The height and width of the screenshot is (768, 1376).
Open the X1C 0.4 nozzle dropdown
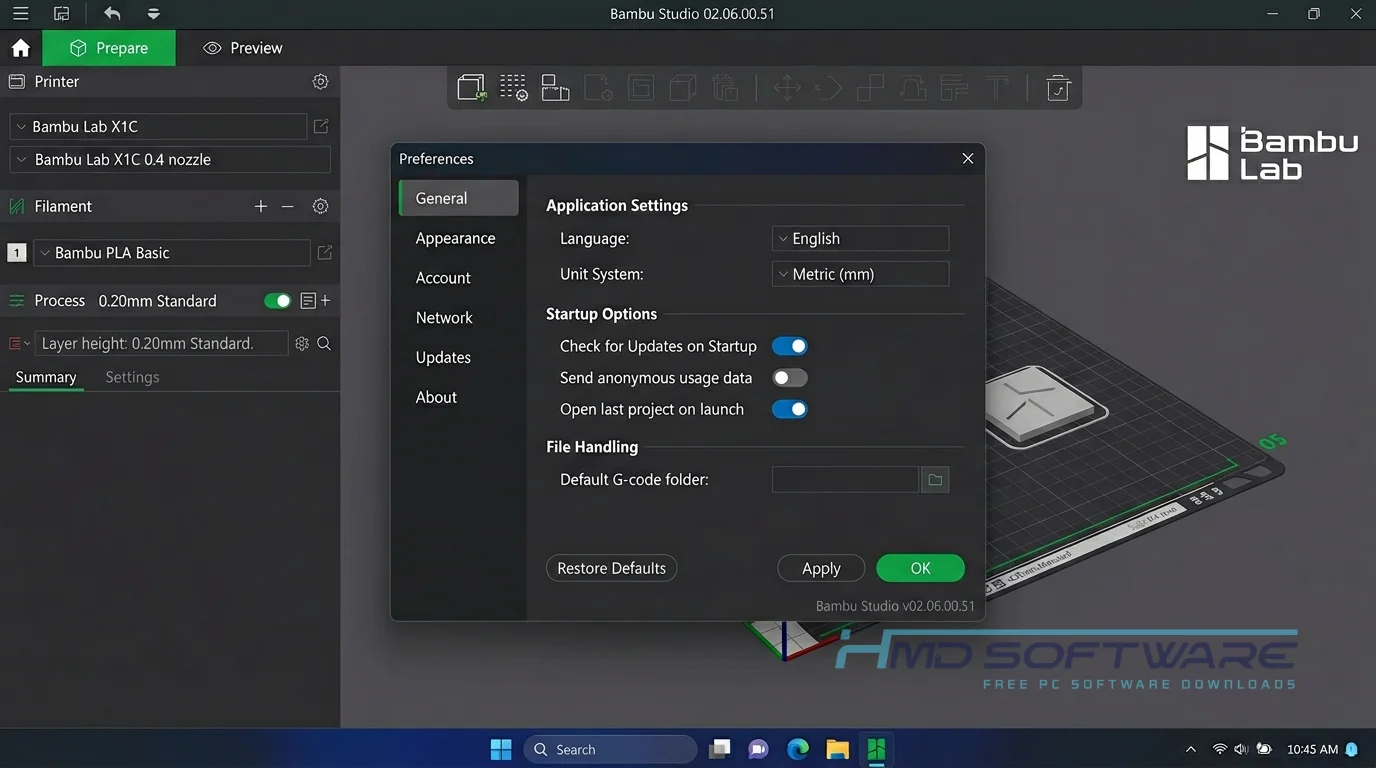170,160
